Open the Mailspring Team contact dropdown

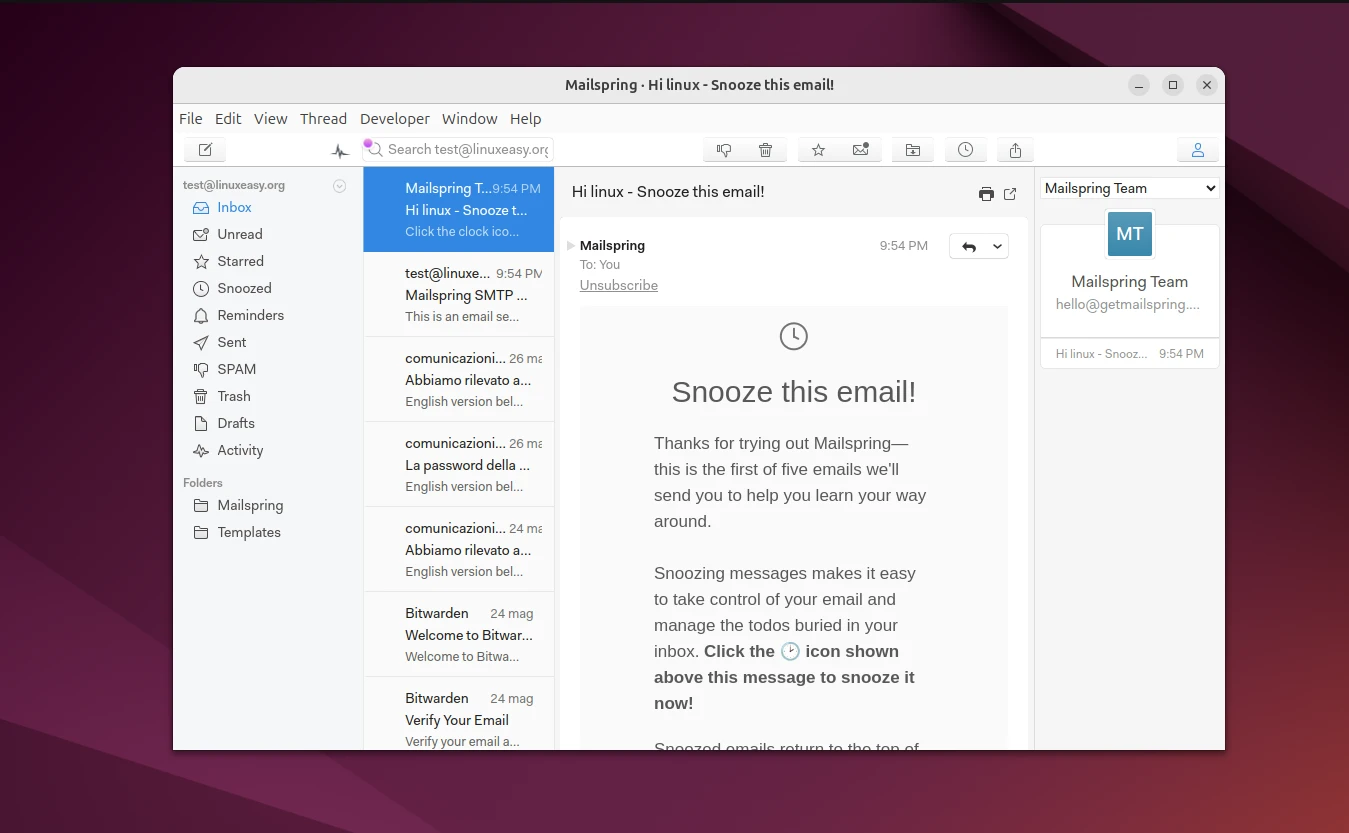(1128, 187)
